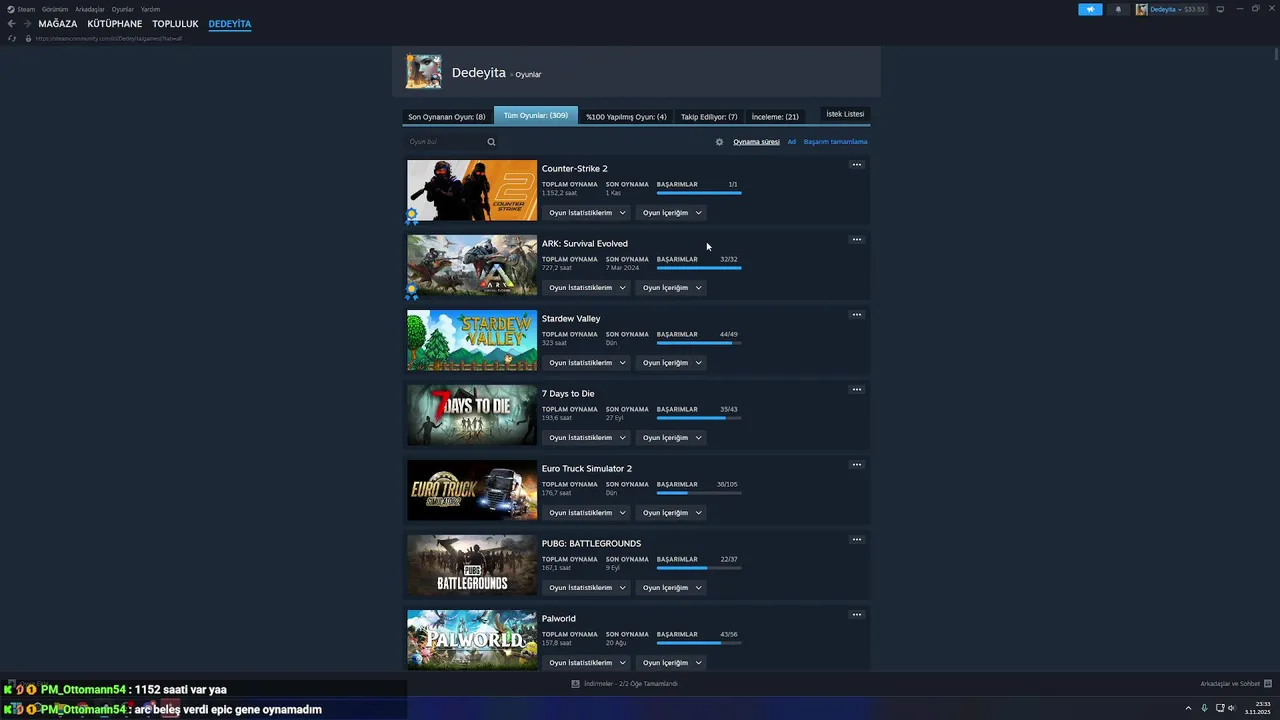Open Palworld game thumbnail

tap(472, 640)
